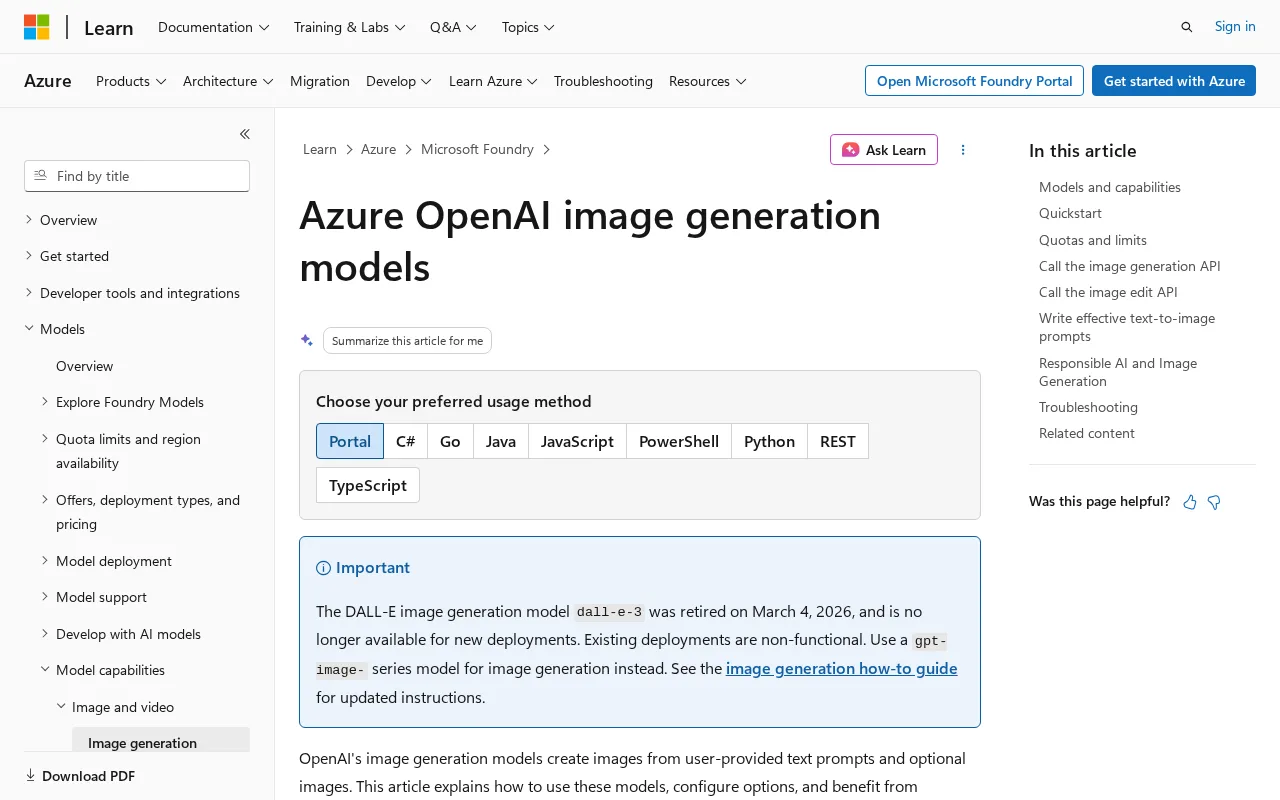This screenshot has width=1280, height=800.
Task: Open the Develop dropdown
Action: coord(399,81)
